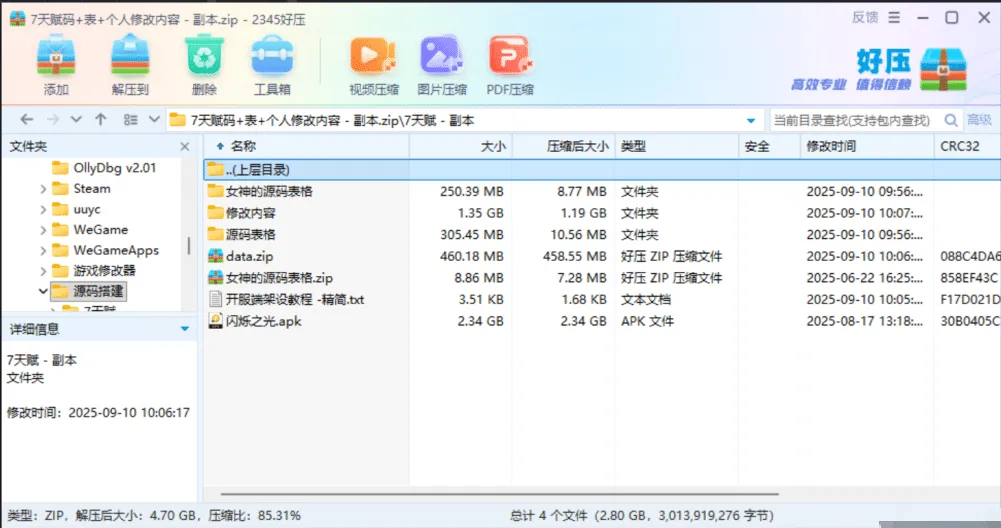1001x528 pixels.
Task: Click 460.18 MB size of data.zip
Action: (472, 257)
